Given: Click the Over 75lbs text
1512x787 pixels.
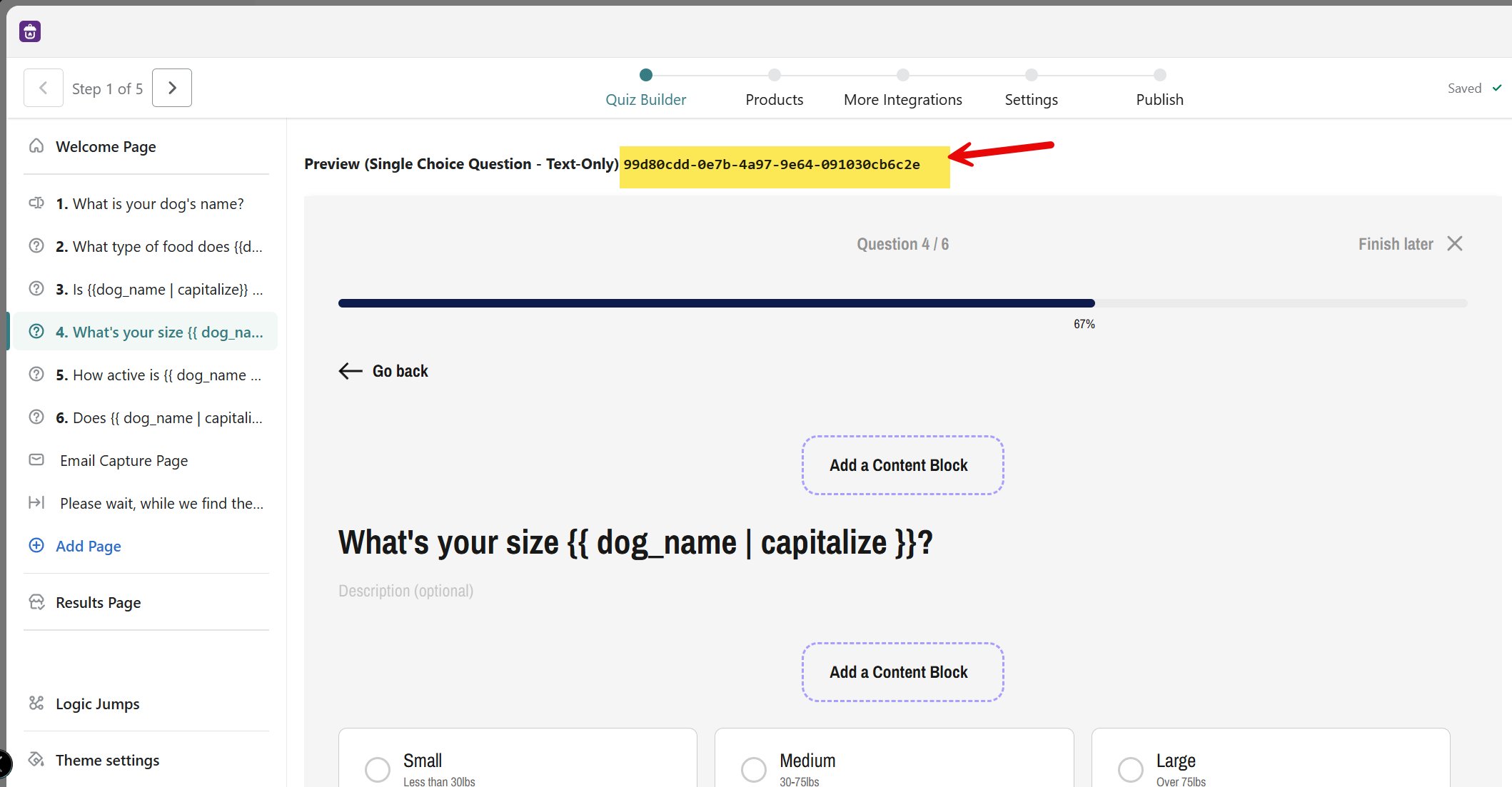Looking at the screenshot, I should point(1181,781).
